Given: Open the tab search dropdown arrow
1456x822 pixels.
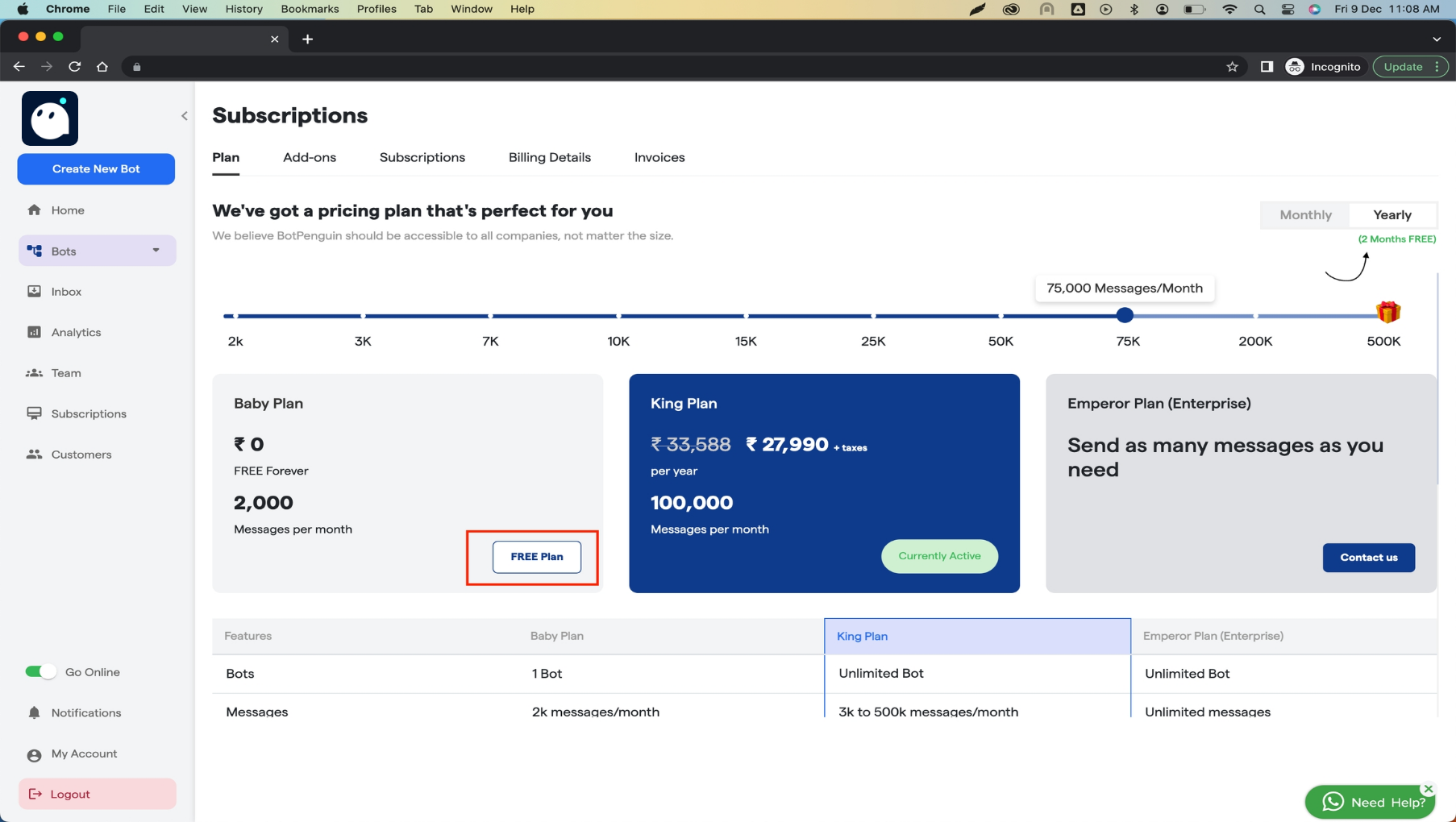Looking at the screenshot, I should pos(1437,39).
